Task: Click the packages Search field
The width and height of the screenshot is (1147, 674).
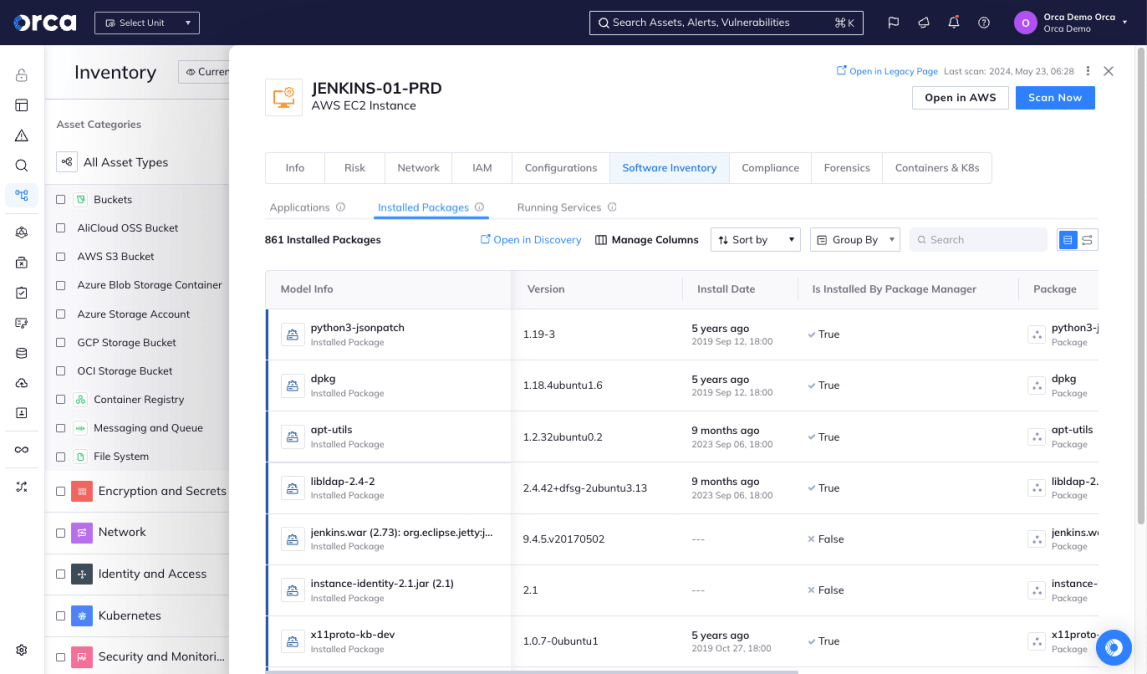Action: 978,239
